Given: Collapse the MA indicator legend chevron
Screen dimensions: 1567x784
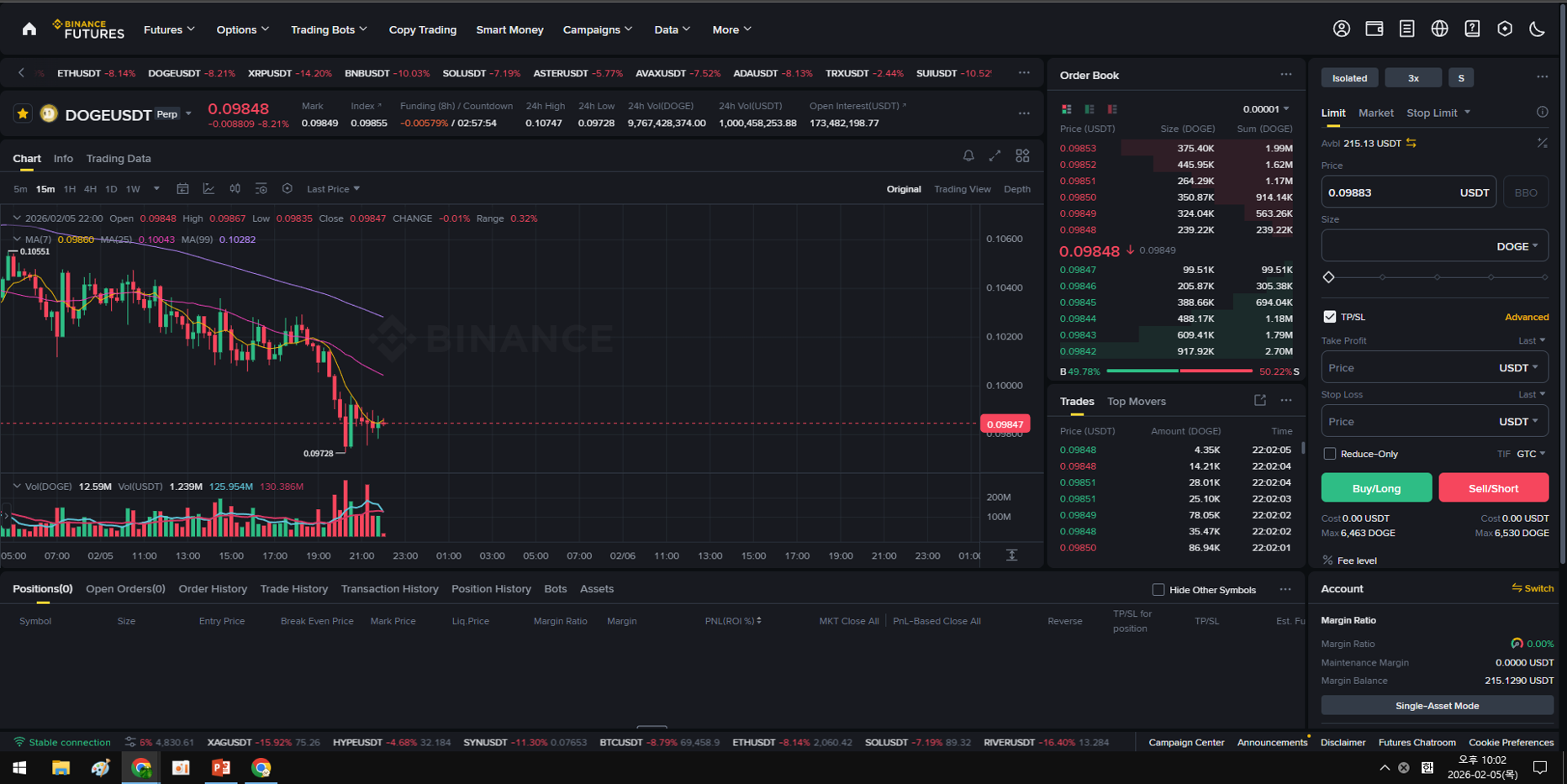Looking at the screenshot, I should 17,239.
